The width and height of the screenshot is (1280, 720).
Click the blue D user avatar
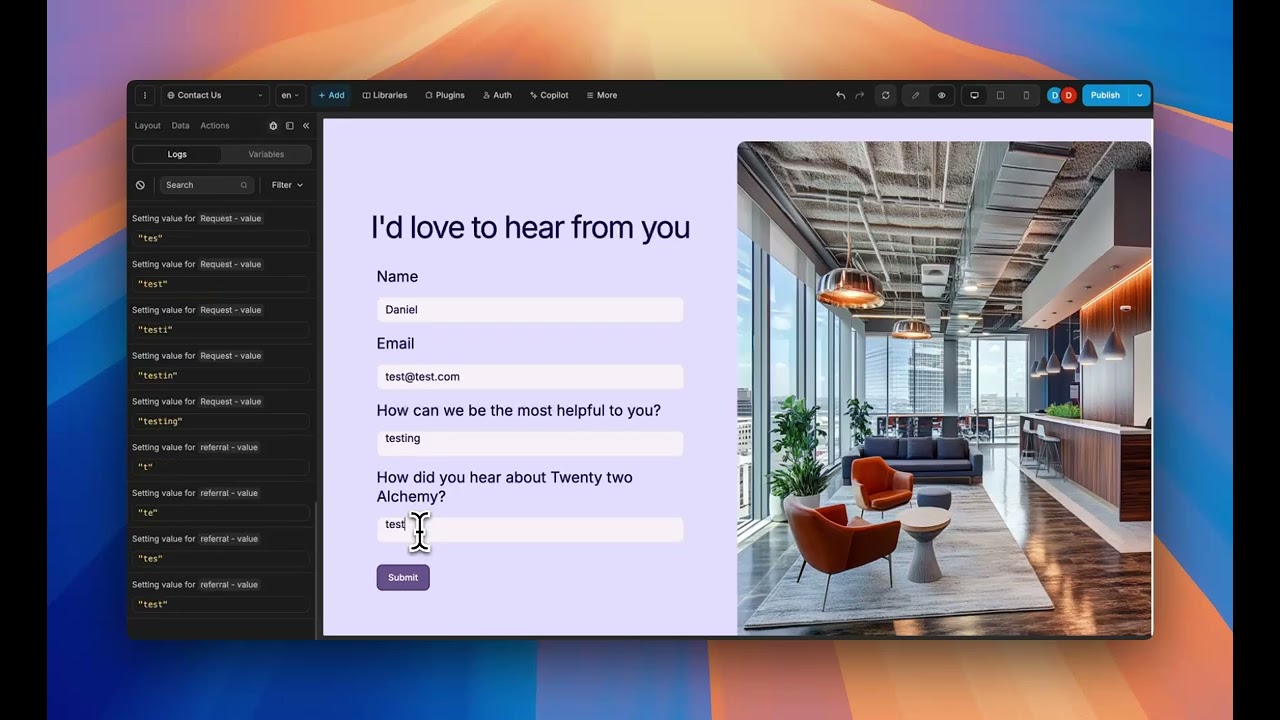pyautogui.click(x=1054, y=95)
